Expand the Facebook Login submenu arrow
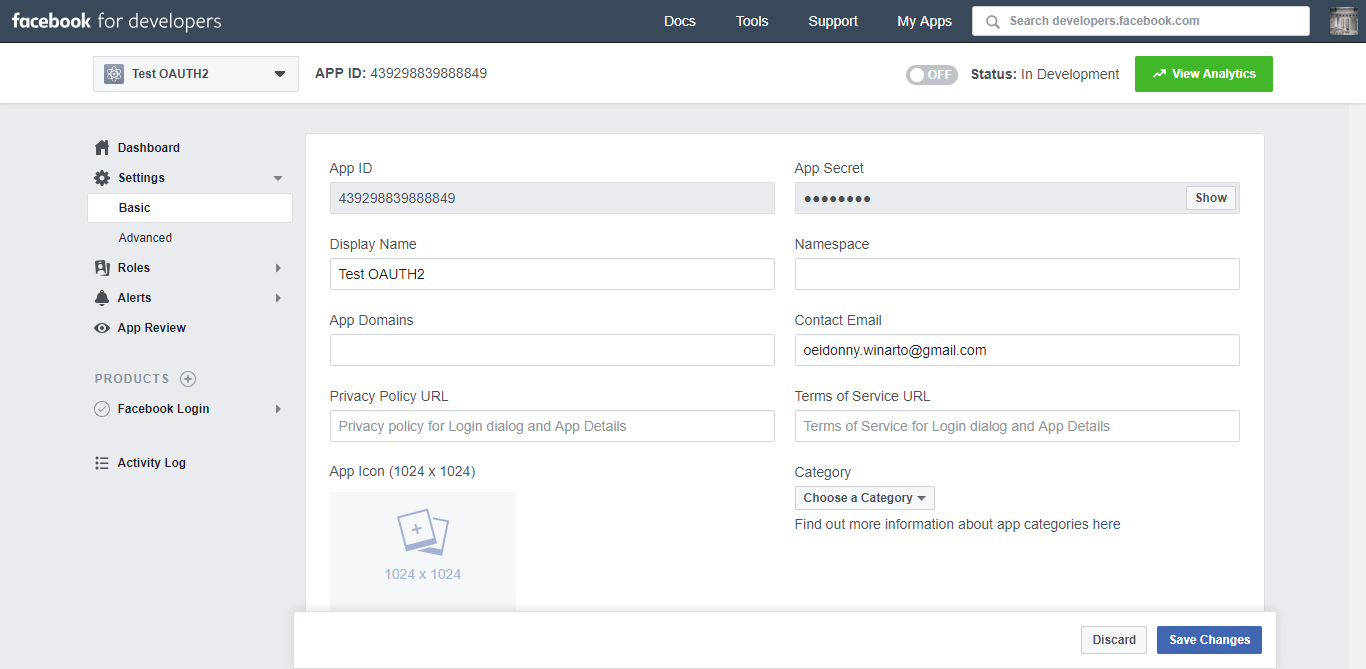 click(278, 409)
